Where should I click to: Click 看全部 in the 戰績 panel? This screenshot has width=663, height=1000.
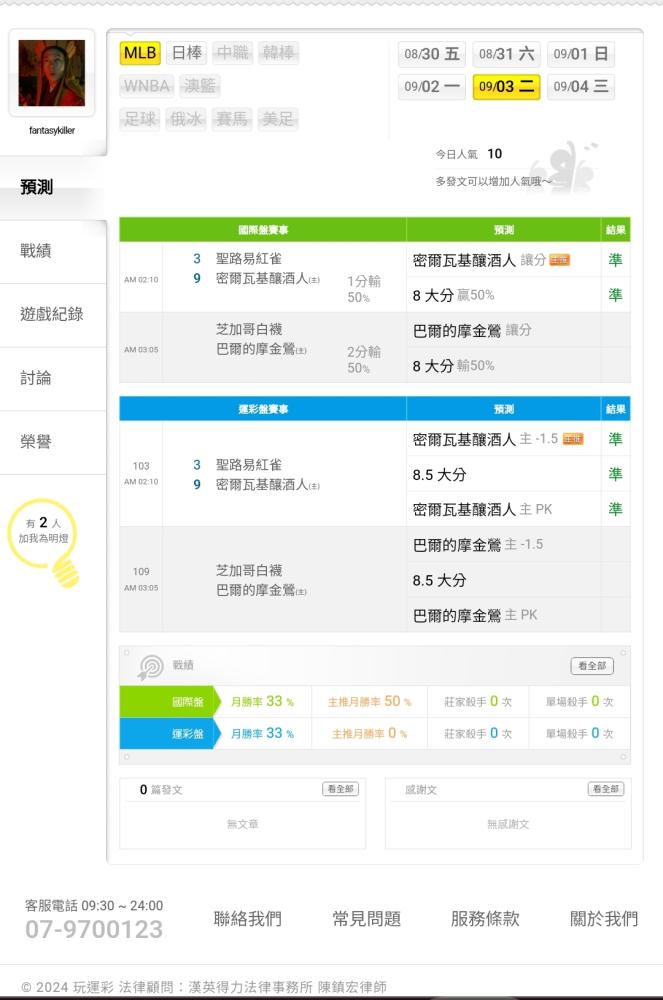[592, 666]
